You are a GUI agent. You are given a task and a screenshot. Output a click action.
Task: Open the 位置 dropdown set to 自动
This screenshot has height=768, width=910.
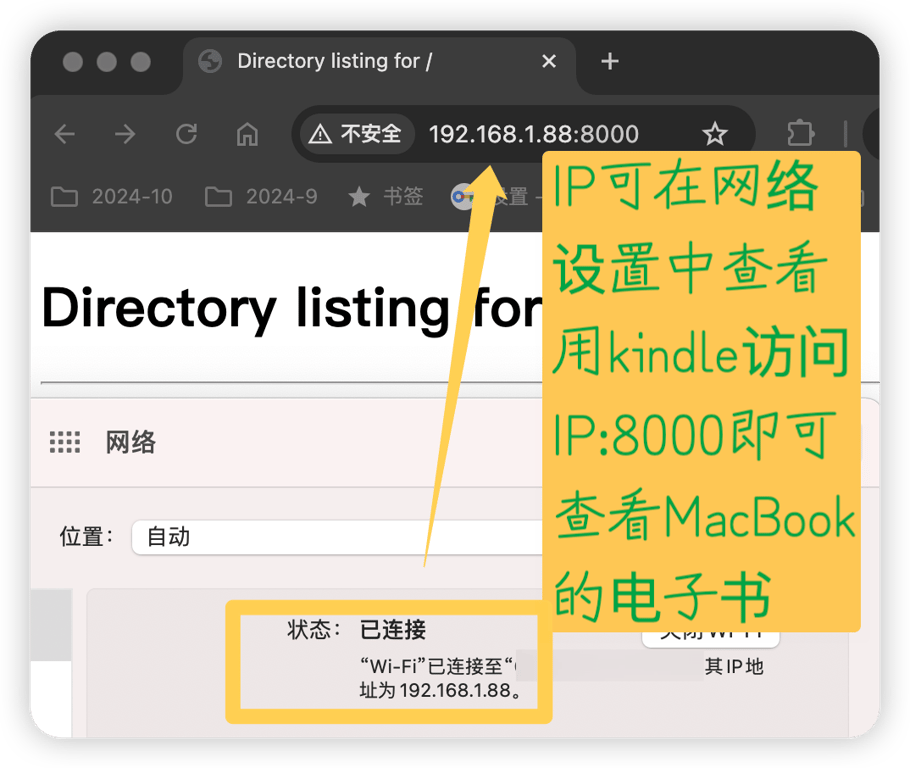[337, 538]
